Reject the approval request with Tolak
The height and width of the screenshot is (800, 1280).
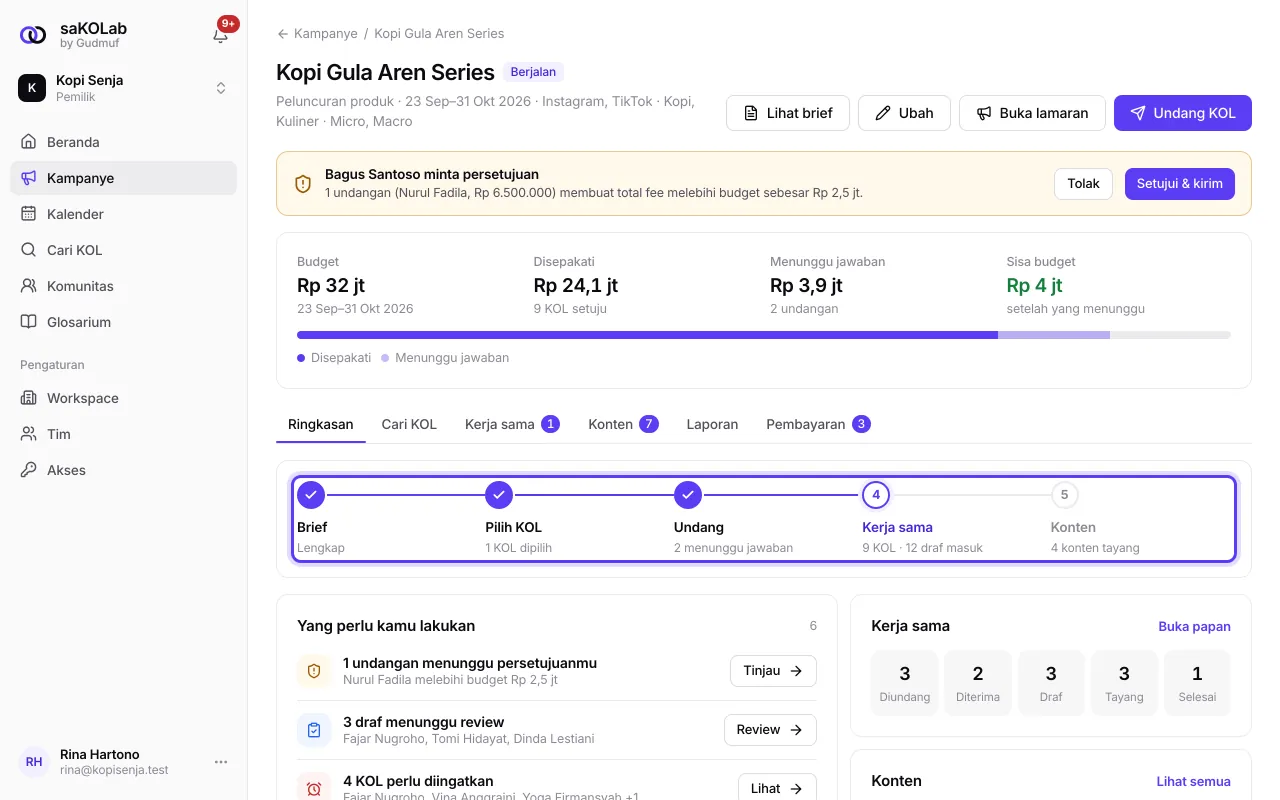(x=1083, y=184)
